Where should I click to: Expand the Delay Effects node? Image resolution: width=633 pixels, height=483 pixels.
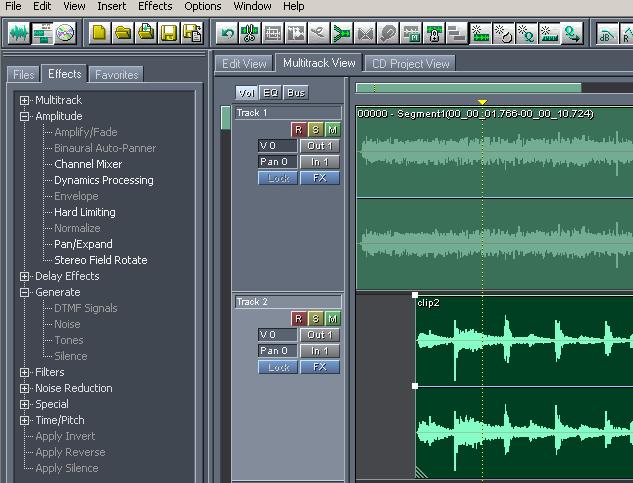point(25,276)
